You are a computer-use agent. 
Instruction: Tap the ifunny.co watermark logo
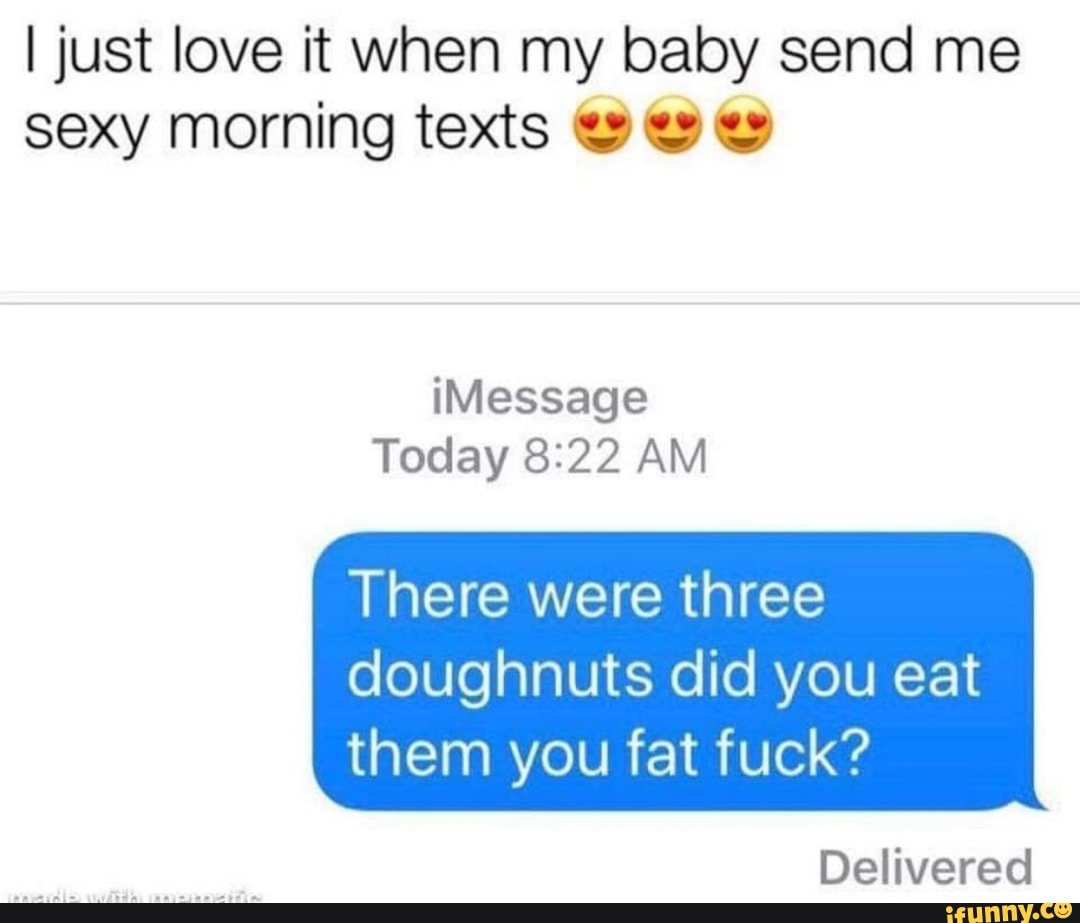(x=1008, y=913)
